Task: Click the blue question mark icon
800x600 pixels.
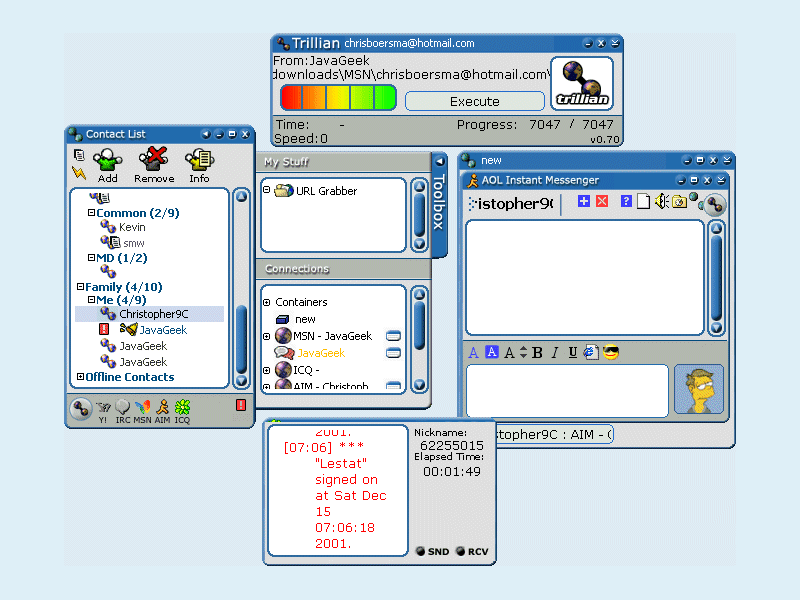Action: click(x=626, y=201)
